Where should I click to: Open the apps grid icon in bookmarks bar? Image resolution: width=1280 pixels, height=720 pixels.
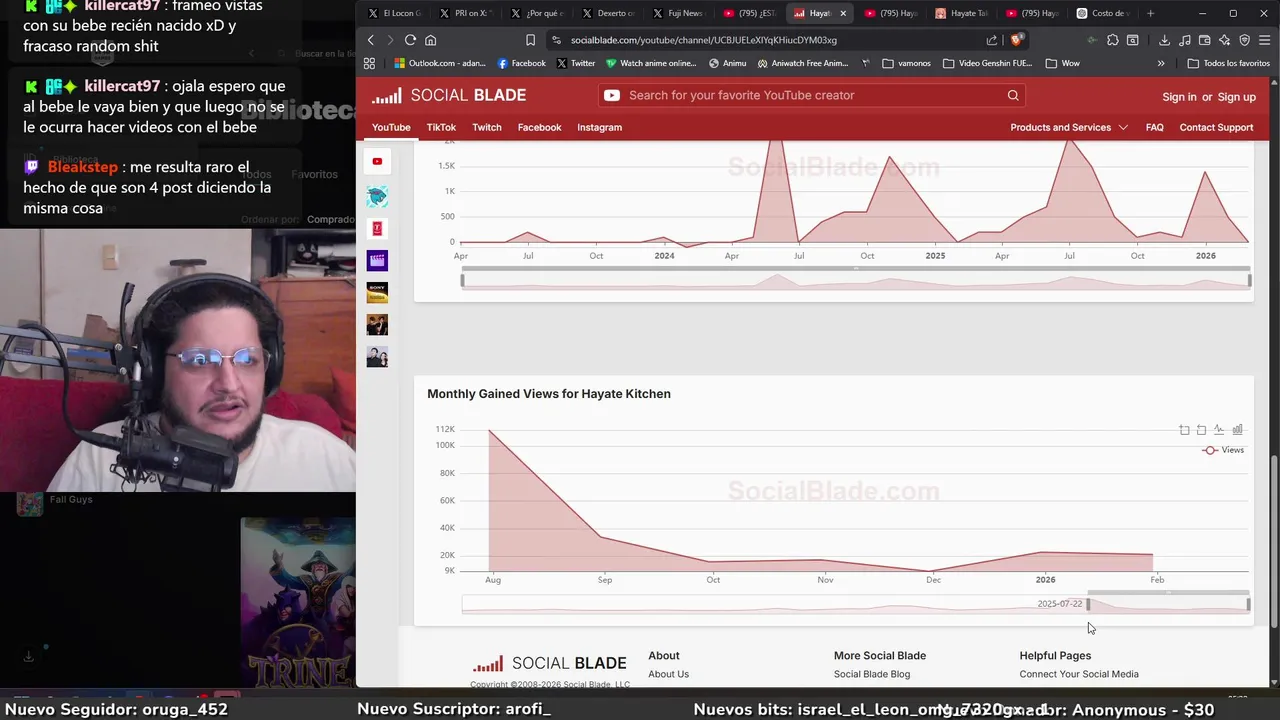(369, 63)
